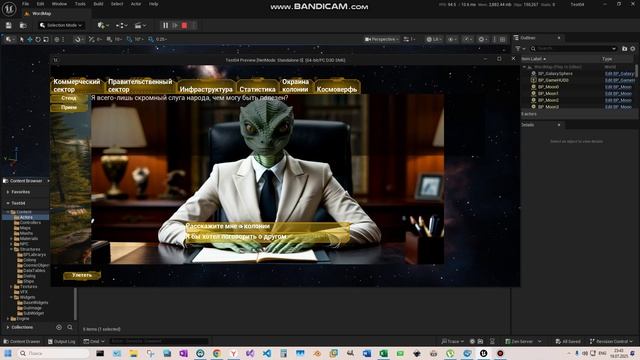The height and width of the screenshot is (360, 640).
Task: Open the Actor menu
Action: (136, 4)
